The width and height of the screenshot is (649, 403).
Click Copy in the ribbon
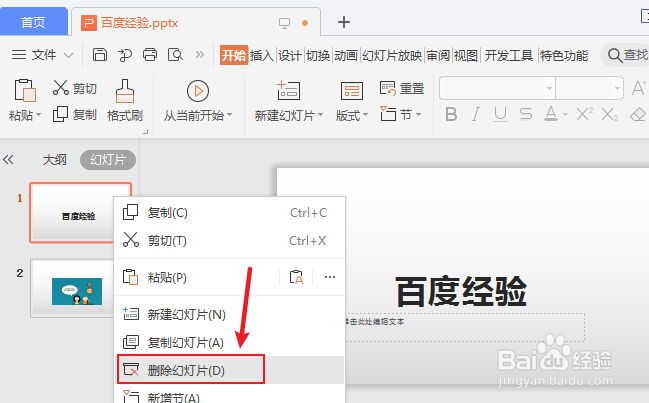pos(75,114)
